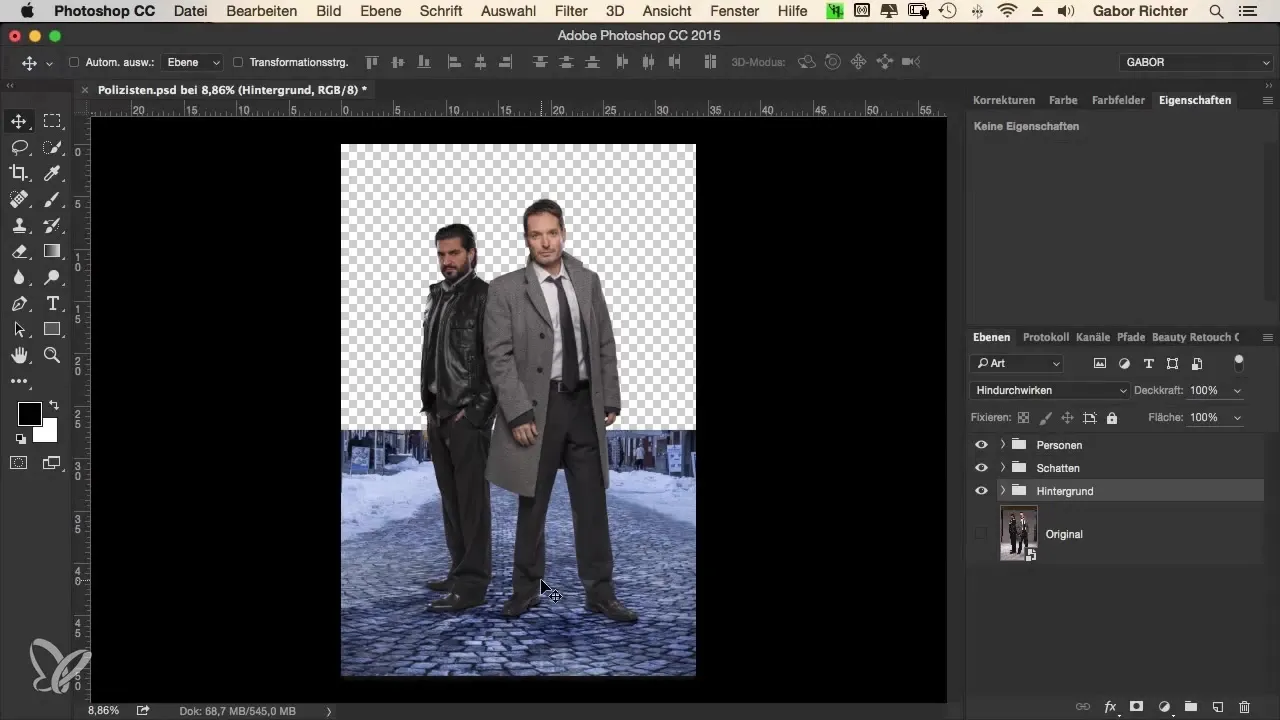Click the background color swatch
This screenshot has height=720, width=1280.
point(48,432)
